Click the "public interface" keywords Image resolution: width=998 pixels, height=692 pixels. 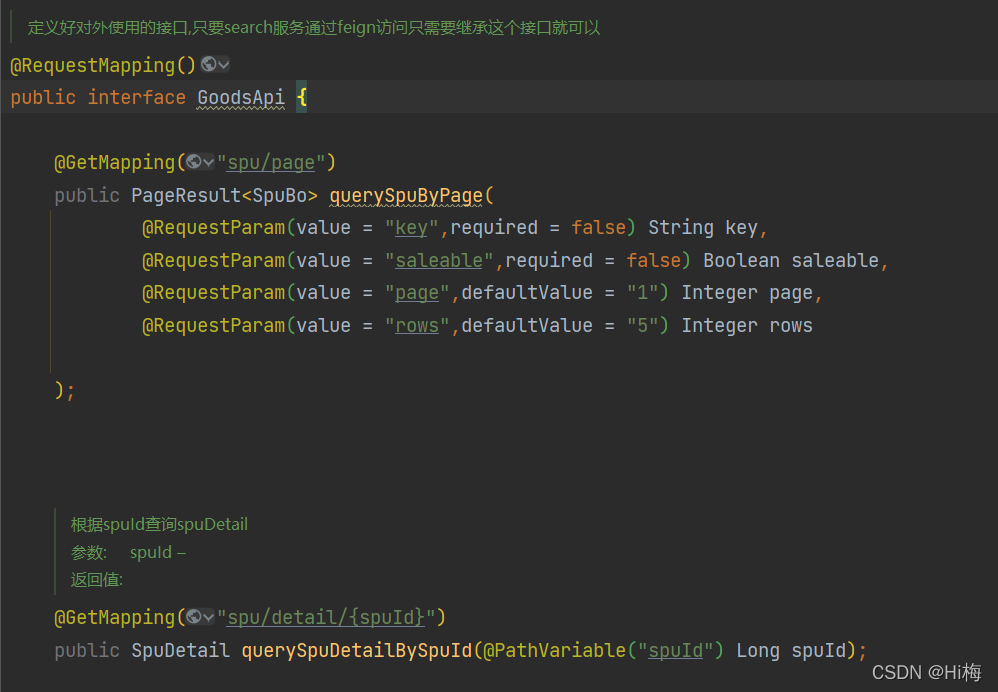click(x=98, y=97)
